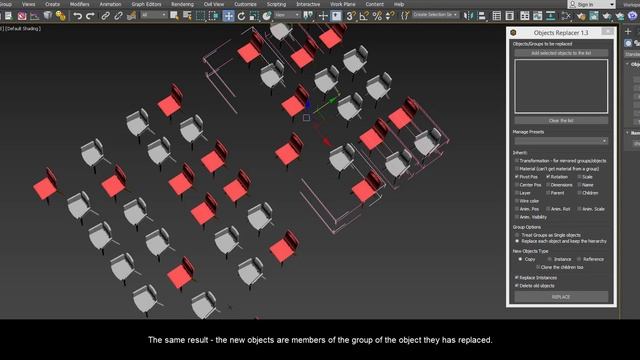Viewport: 640px width, 360px height.
Task: Enable the Scale inherit checkbox
Action: tap(579, 177)
